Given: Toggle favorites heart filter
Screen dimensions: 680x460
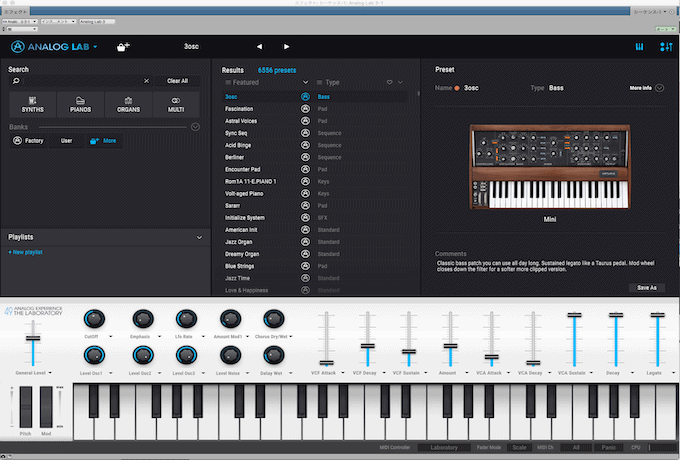Looking at the screenshot, I should click(x=389, y=82).
